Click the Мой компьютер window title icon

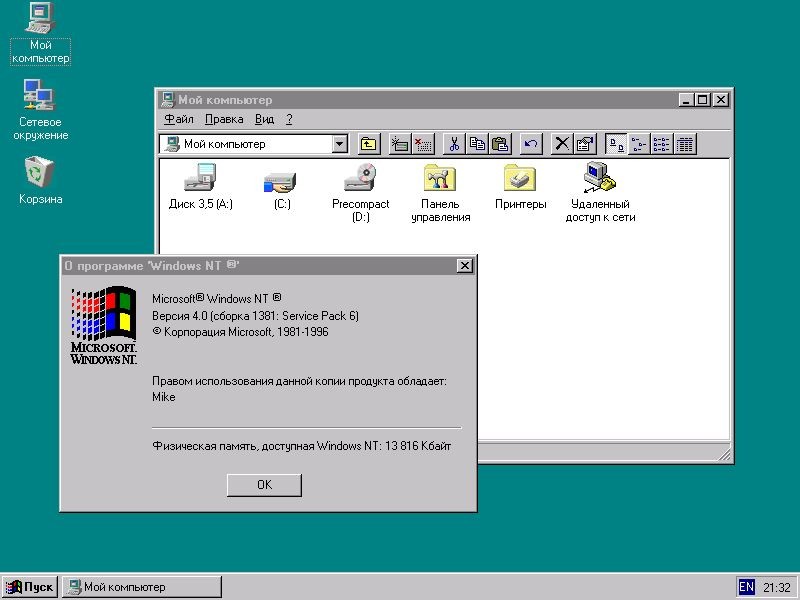pyautogui.click(x=167, y=99)
